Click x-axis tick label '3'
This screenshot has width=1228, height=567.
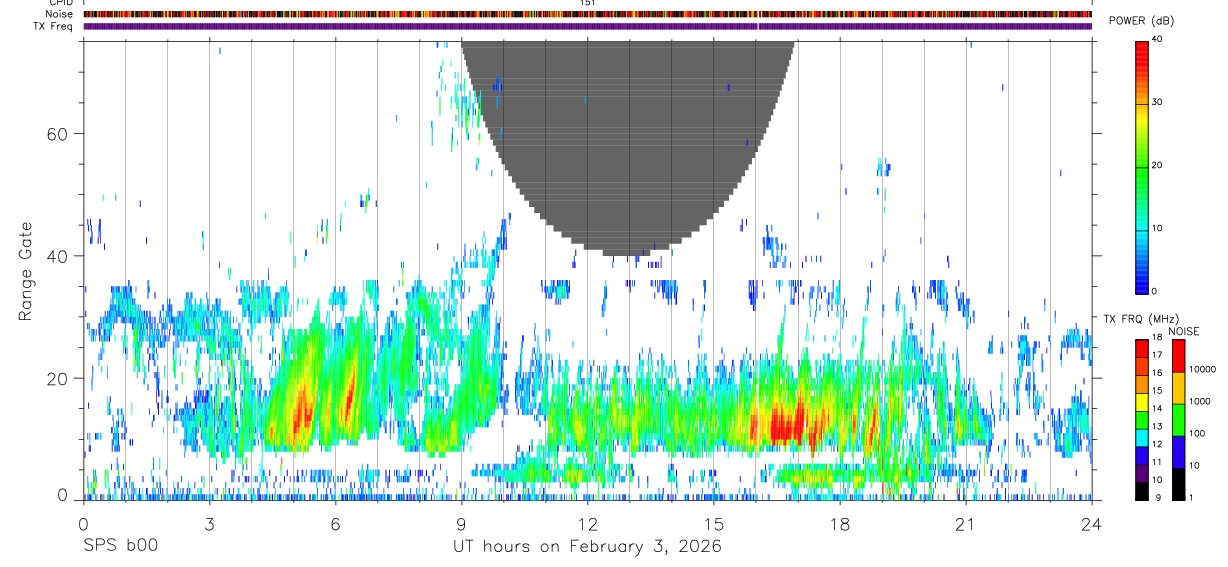pyautogui.click(x=209, y=526)
